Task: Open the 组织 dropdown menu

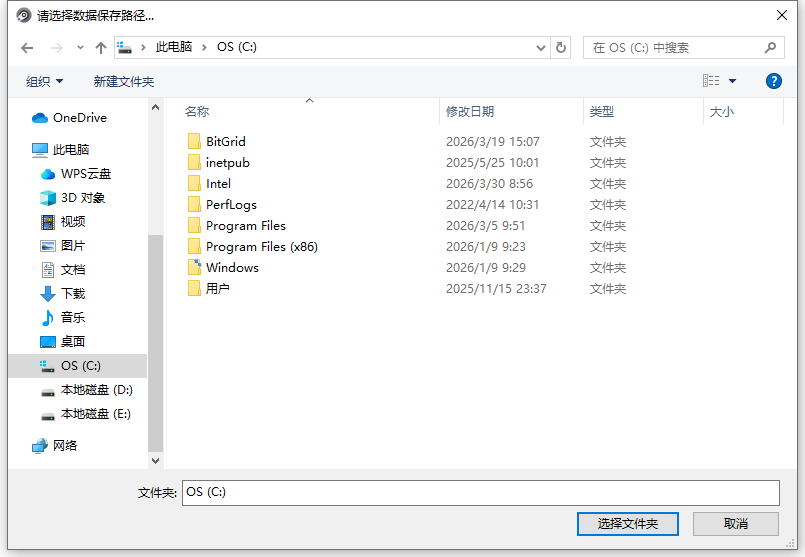Action: (x=44, y=81)
